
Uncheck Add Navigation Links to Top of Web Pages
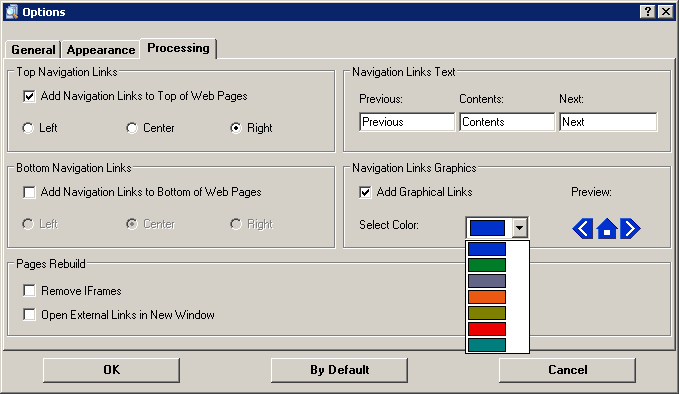pyautogui.click(x=29, y=96)
